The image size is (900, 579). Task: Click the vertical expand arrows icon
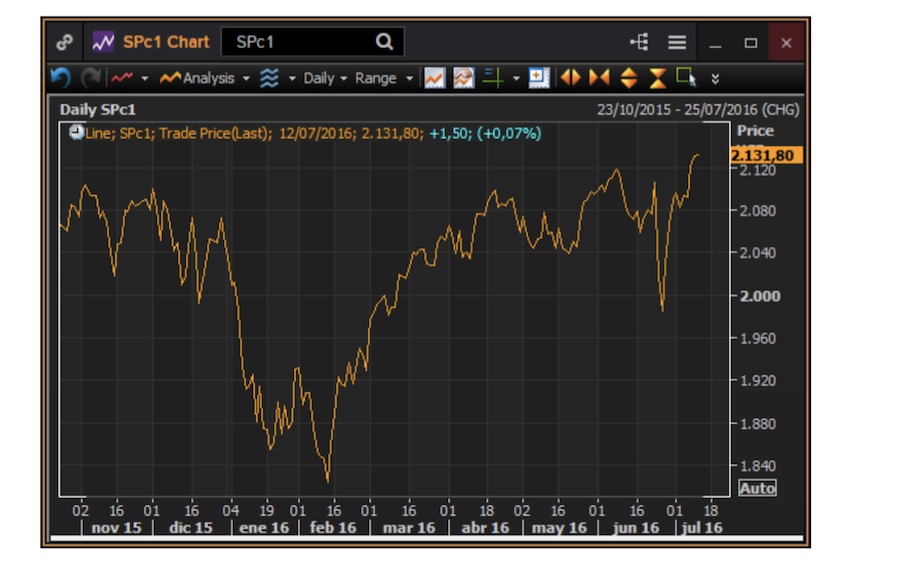point(629,77)
